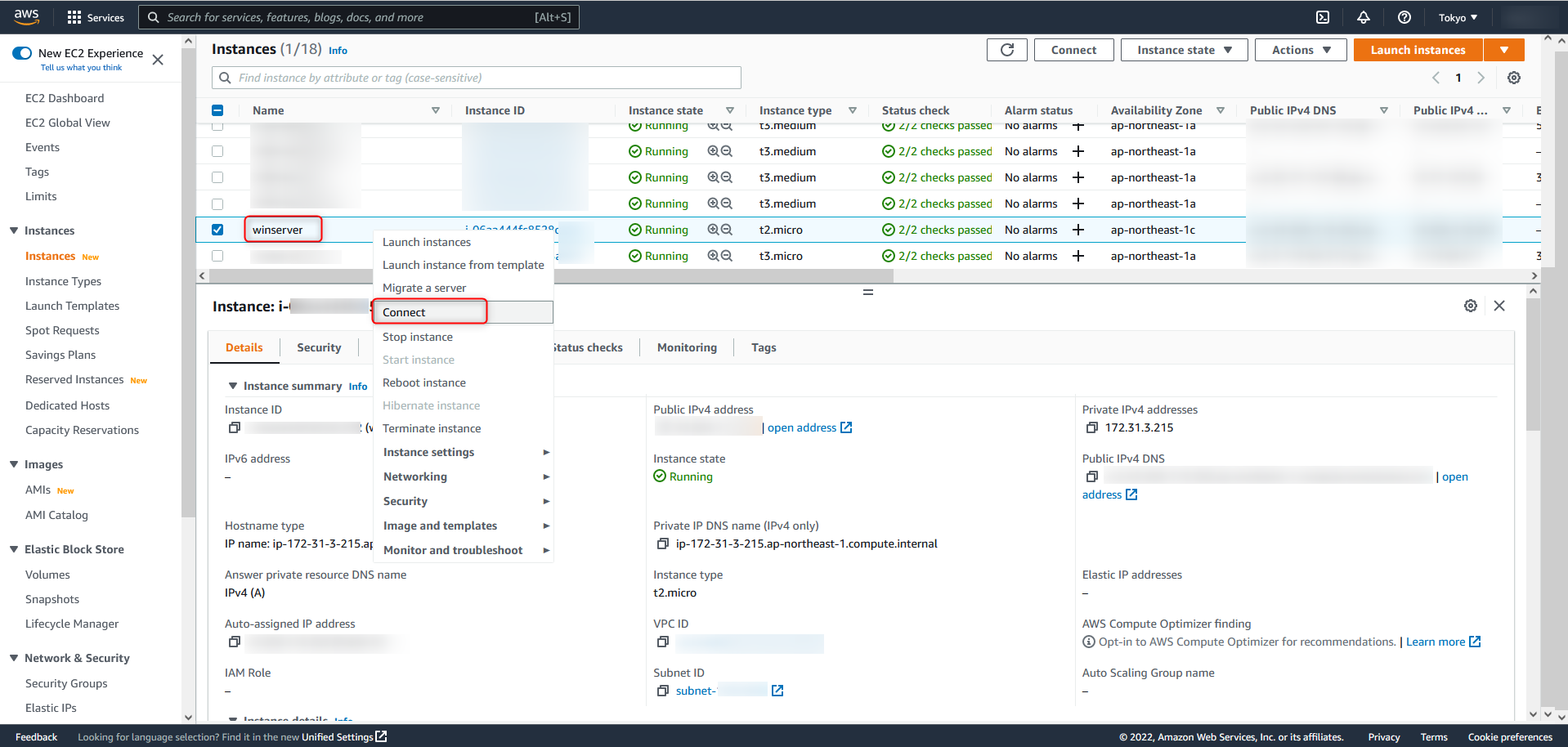Close the New EC2 Experience banner
The width and height of the screenshot is (1568, 747).
coord(158,60)
